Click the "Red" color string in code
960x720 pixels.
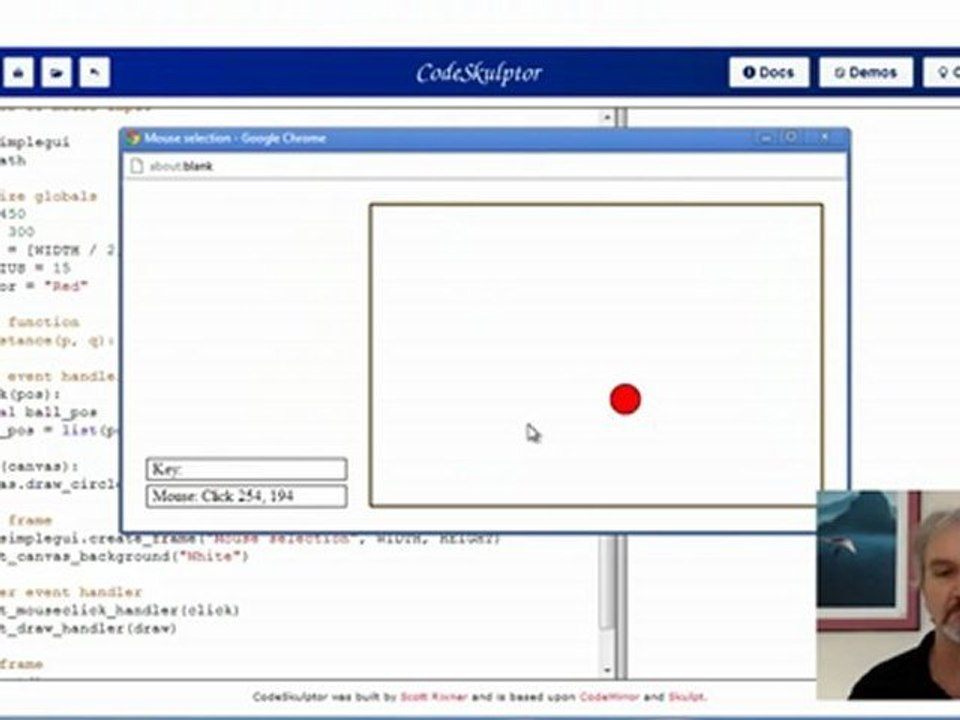pyautogui.click(x=66, y=287)
